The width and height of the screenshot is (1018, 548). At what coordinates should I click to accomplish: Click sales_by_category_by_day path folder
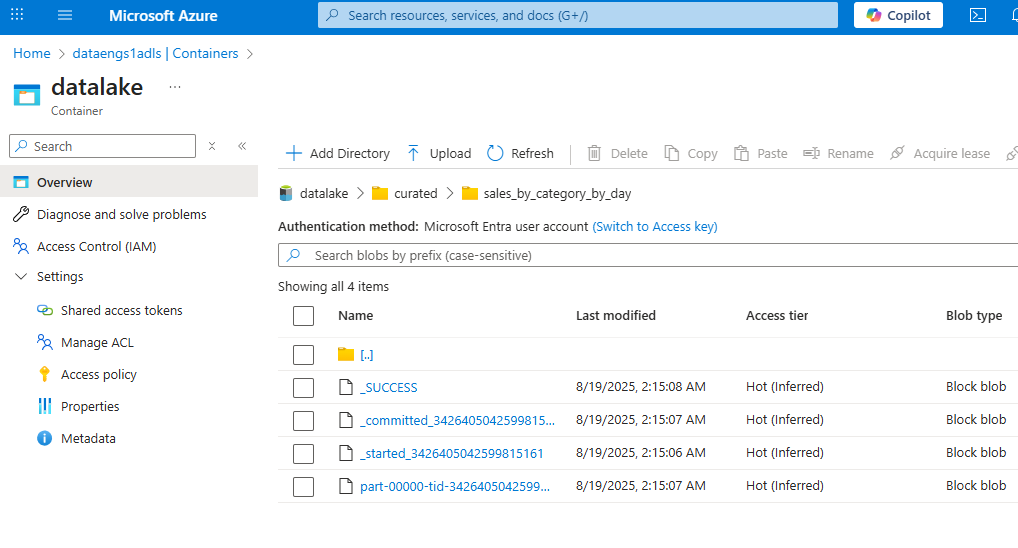pos(557,193)
